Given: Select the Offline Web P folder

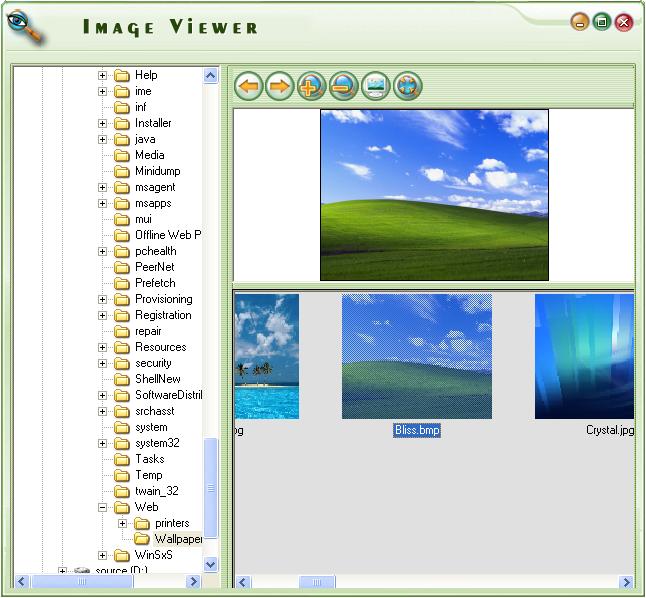Looking at the screenshot, I should pos(168,235).
